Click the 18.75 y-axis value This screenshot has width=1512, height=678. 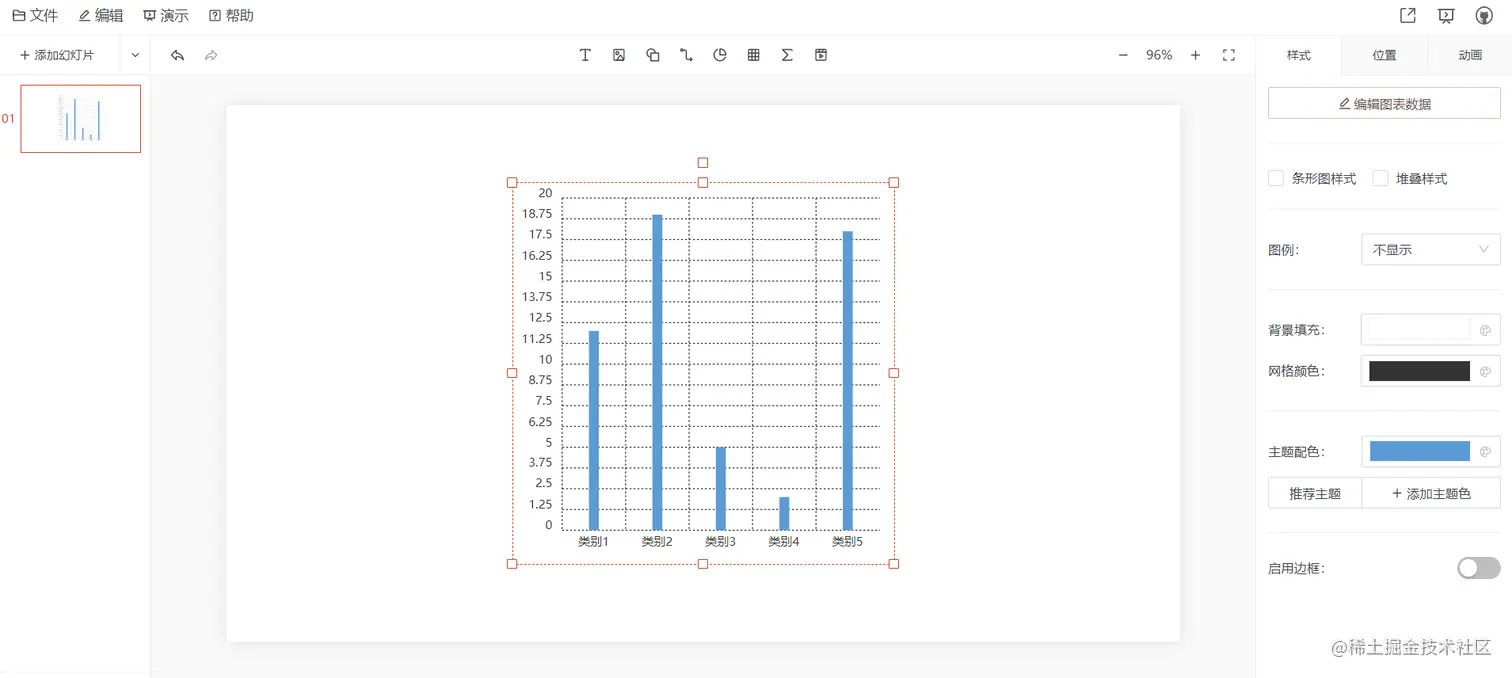537,214
